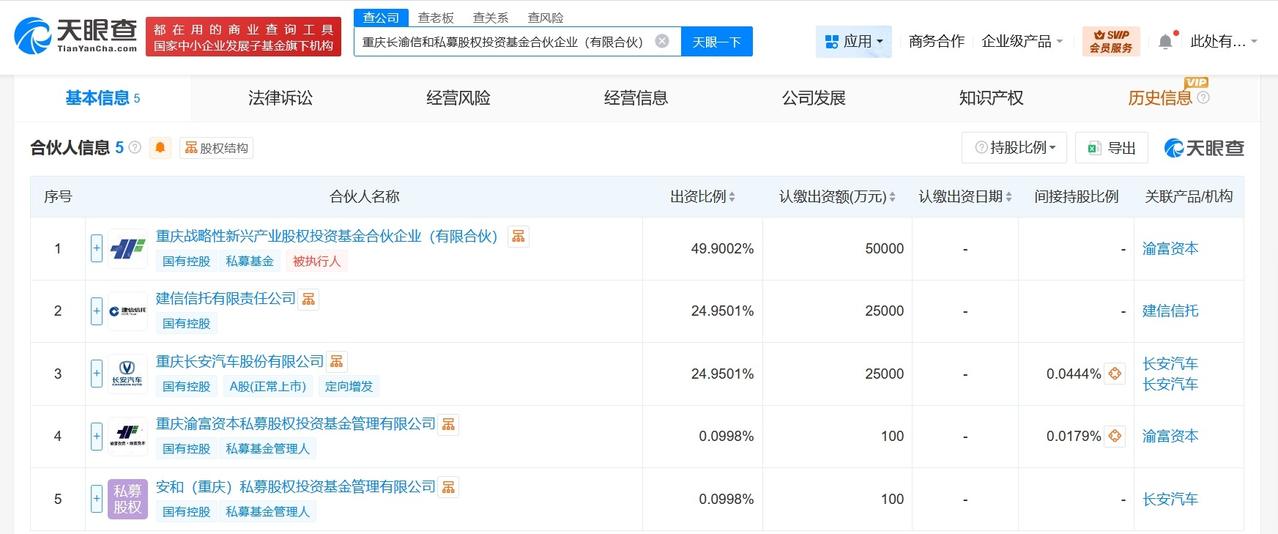Image resolution: width=1278 pixels, height=534 pixels.
Task: Click the orange alert bell beside 合伙人信息
Action: [160, 148]
